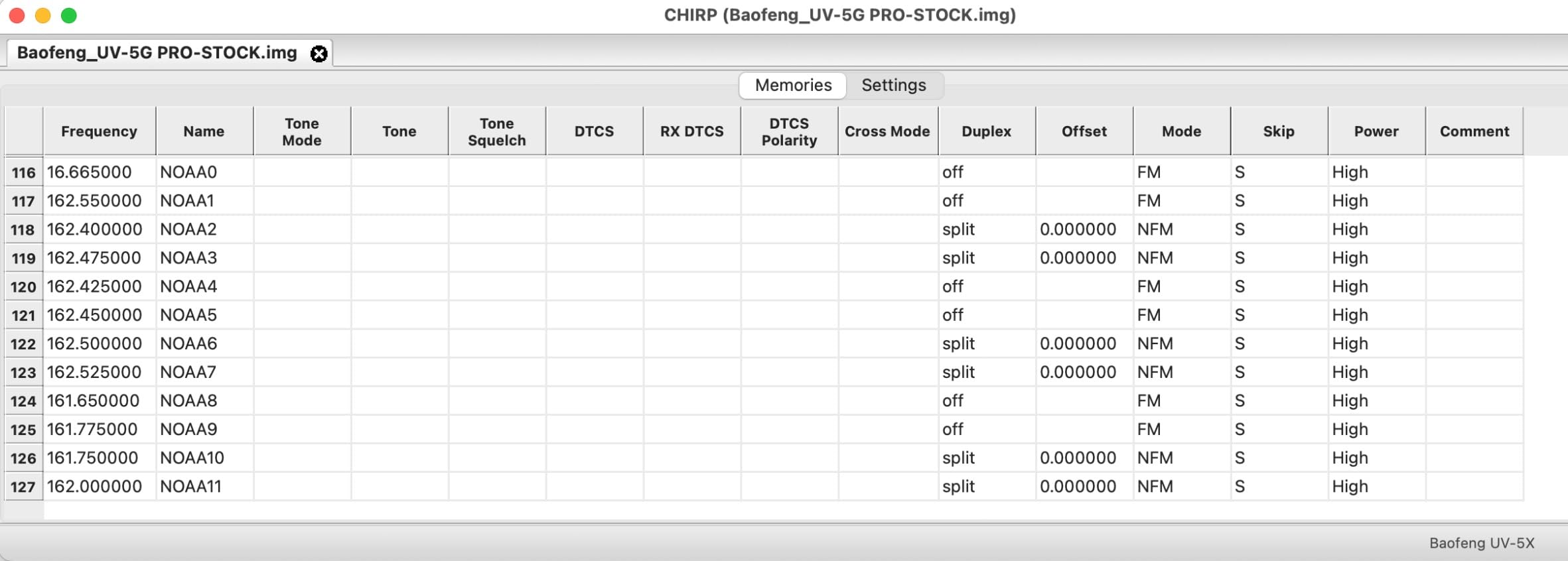Click the Frequency column header
Image resolution: width=1568 pixels, height=561 pixels.
tap(100, 131)
